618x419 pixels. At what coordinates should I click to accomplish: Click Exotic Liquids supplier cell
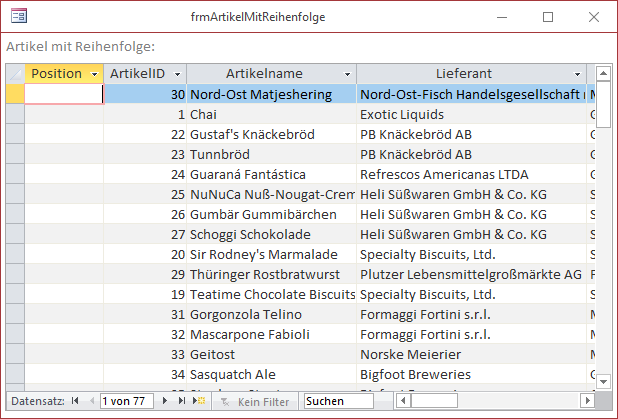[471, 114]
